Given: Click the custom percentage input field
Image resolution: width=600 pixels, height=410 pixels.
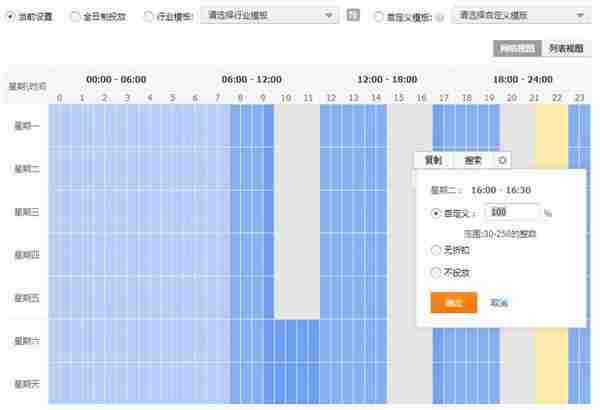Looking at the screenshot, I should (x=511, y=213).
